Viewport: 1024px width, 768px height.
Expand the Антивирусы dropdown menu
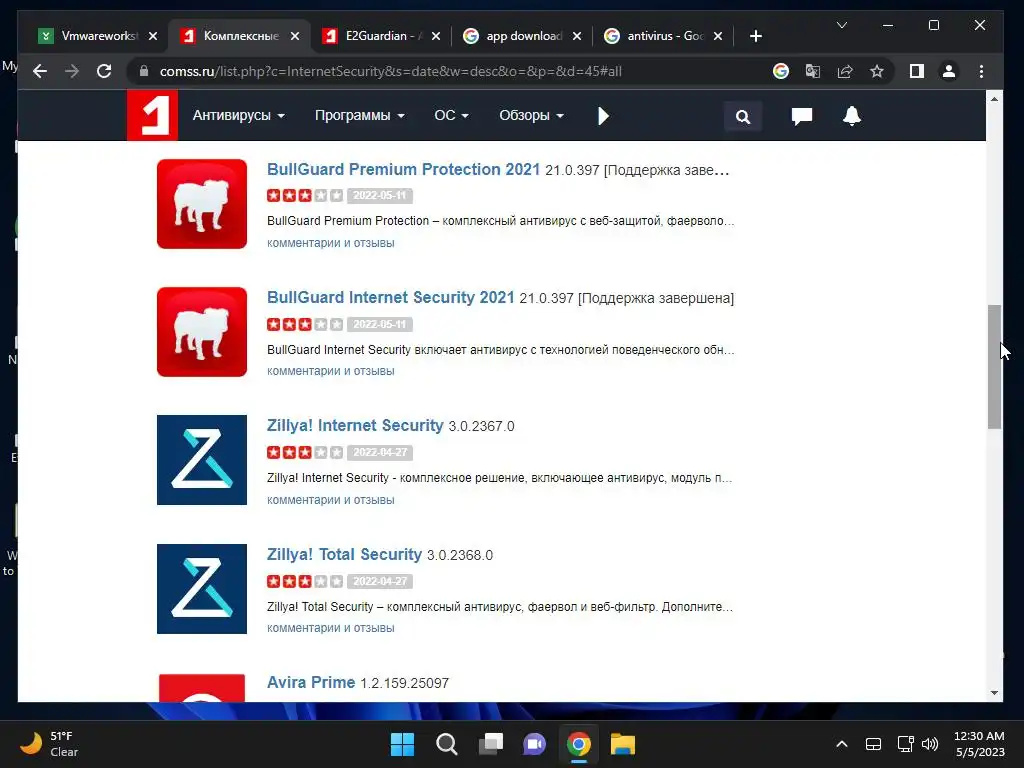[x=238, y=116]
